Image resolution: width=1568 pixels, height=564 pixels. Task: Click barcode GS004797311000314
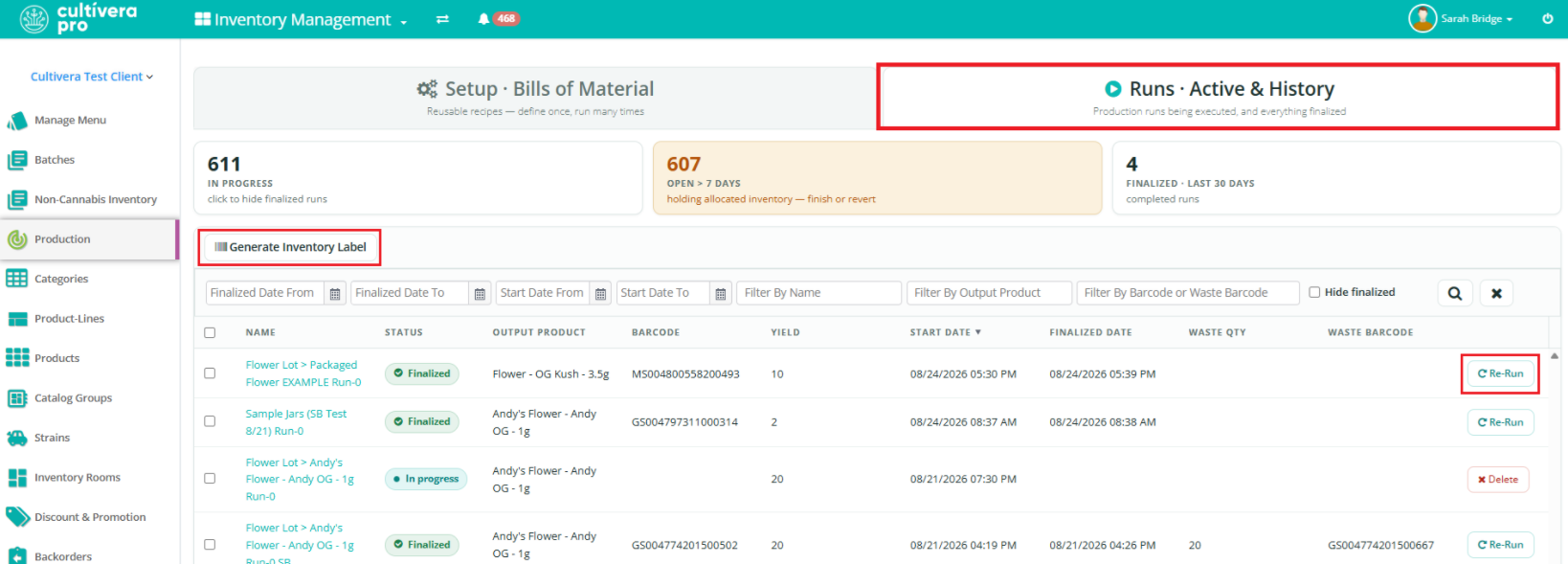(x=684, y=422)
